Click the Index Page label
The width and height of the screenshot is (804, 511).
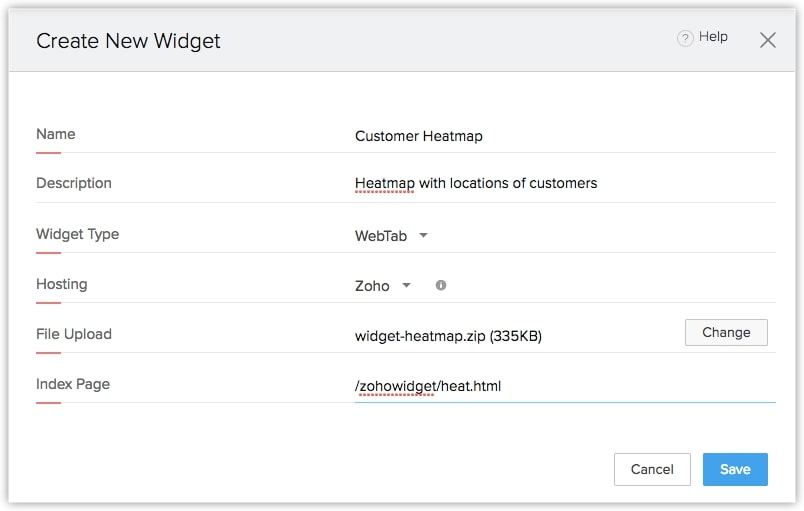[72, 384]
